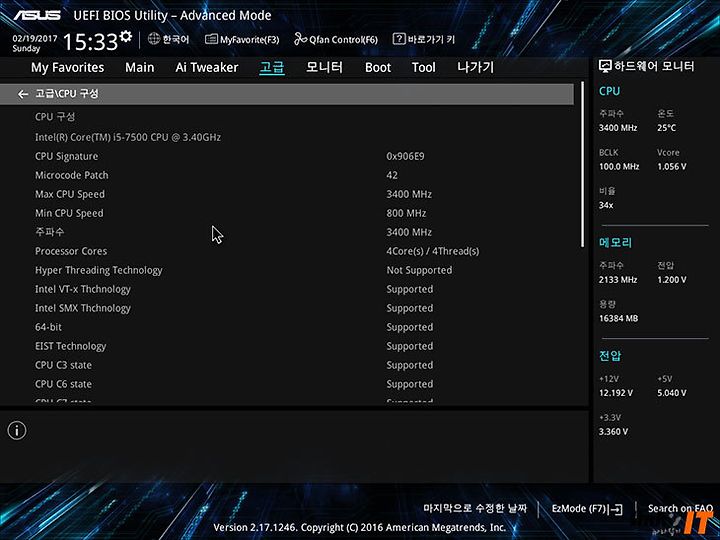Click the 4Core(s) / 4Thread(s) value

(x=433, y=251)
